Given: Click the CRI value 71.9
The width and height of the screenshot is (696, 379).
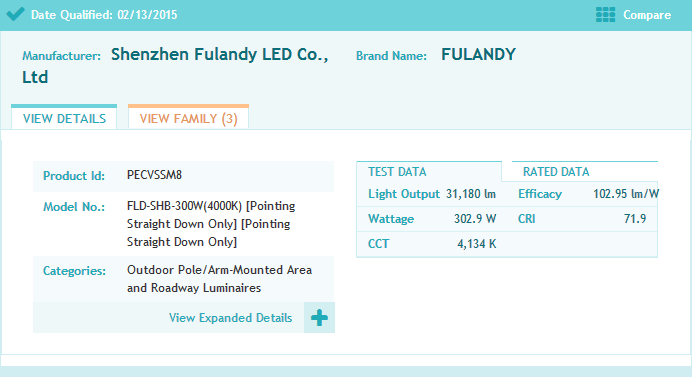Looking at the screenshot, I should click(635, 219).
